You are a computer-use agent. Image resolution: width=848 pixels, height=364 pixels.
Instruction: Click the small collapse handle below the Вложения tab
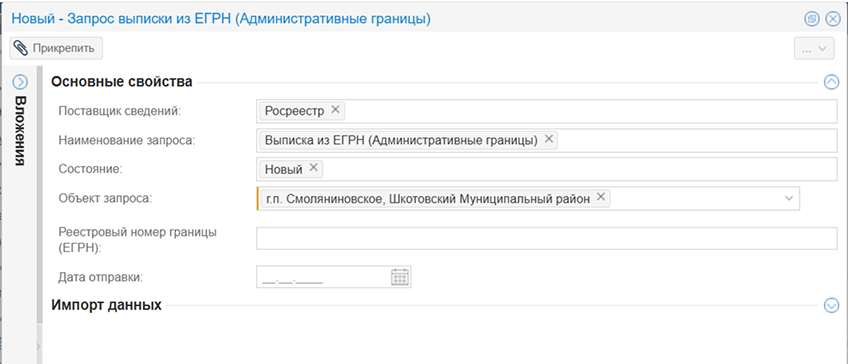(x=39, y=346)
